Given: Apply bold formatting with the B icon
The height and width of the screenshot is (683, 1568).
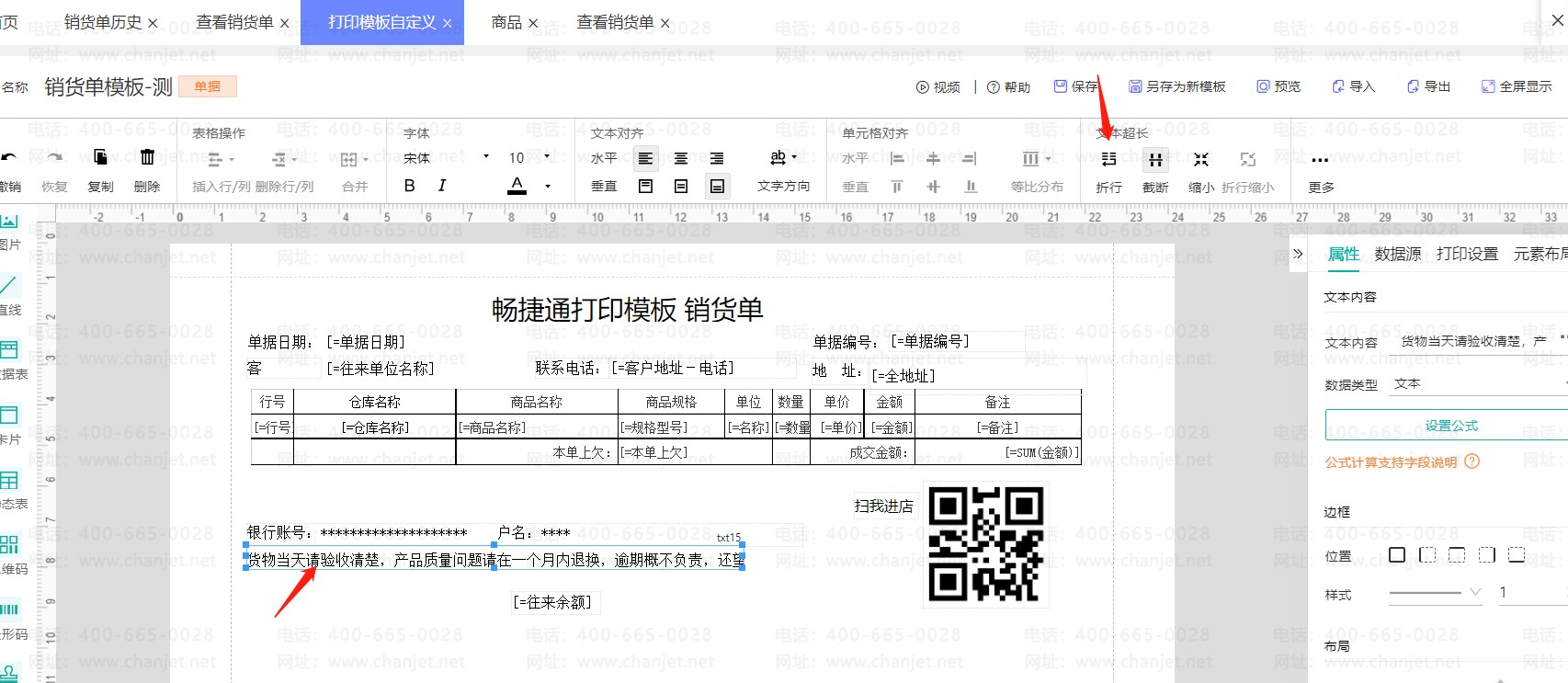Looking at the screenshot, I should click(x=410, y=186).
